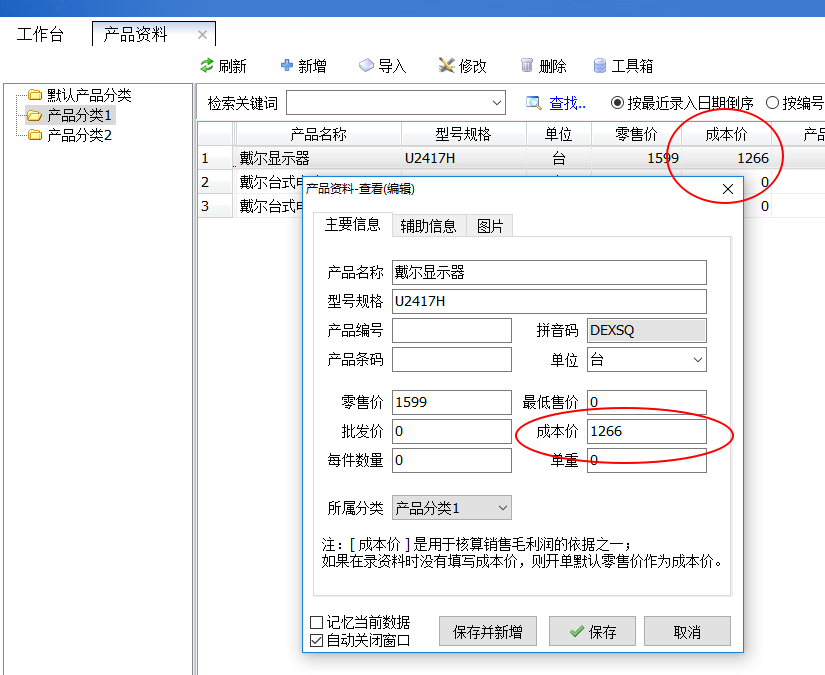Select 按最近录入日期倒序 radio option
Viewport: 825px width, 675px height.
tap(617, 103)
